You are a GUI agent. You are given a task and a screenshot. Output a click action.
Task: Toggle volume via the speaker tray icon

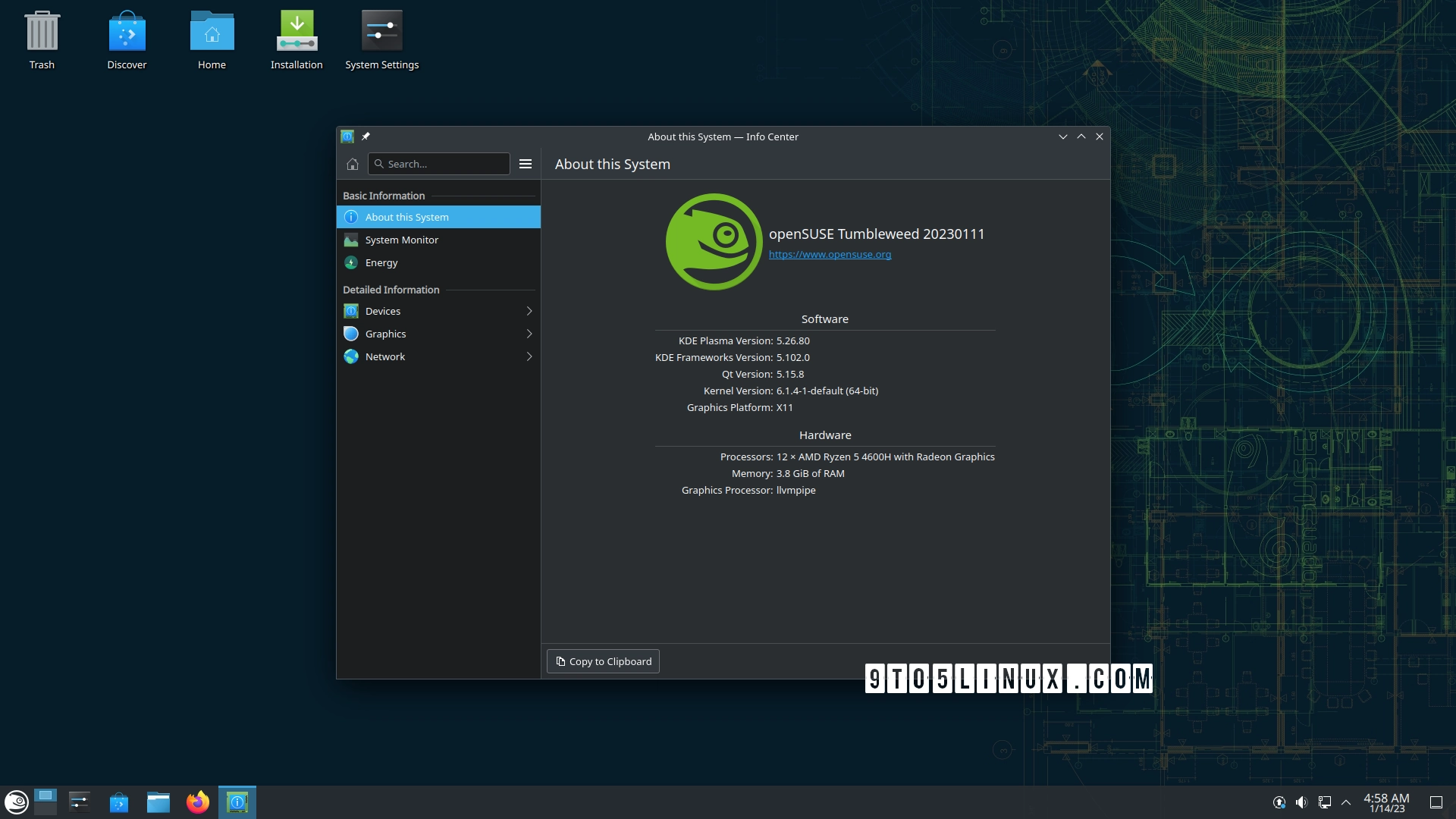point(1302,802)
